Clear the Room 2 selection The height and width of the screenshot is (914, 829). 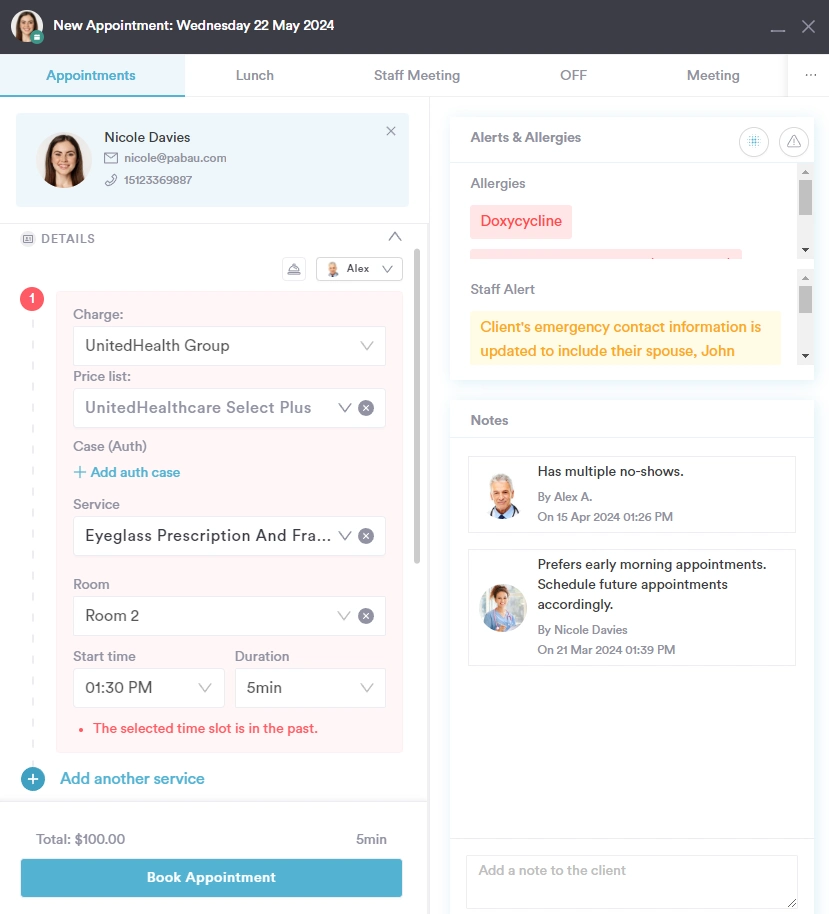click(x=366, y=616)
